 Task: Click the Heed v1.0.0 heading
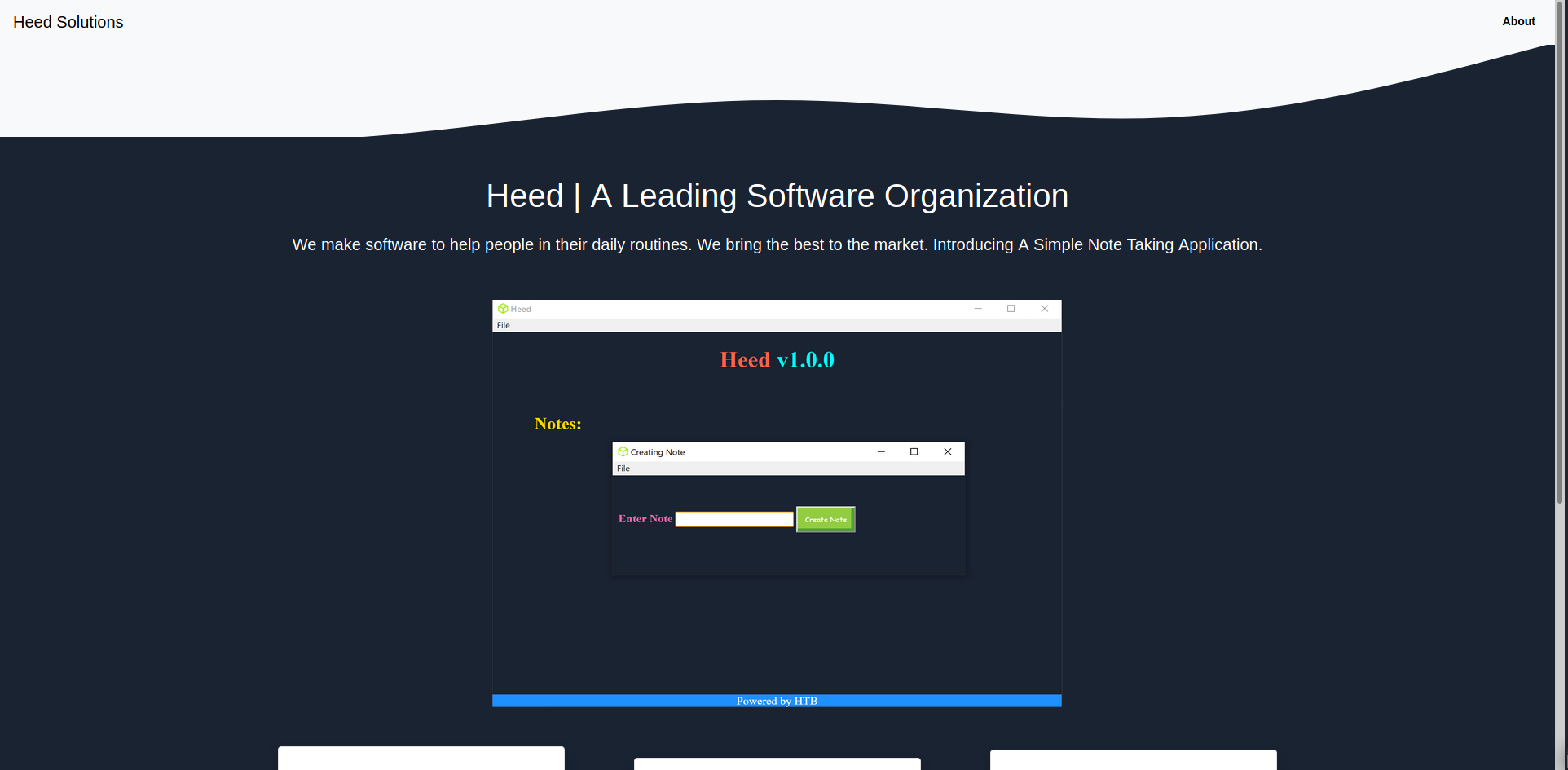(776, 359)
